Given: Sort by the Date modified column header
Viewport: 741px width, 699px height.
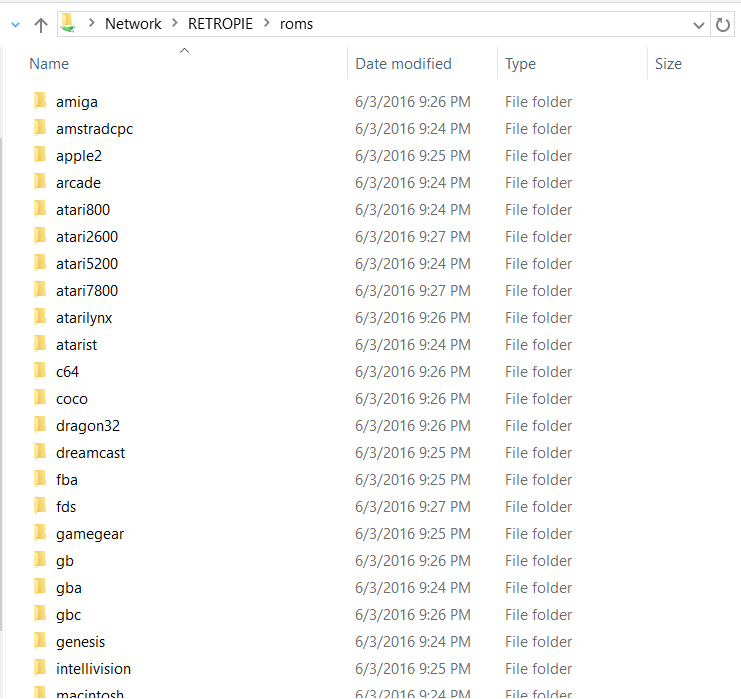Looking at the screenshot, I should 404,64.
